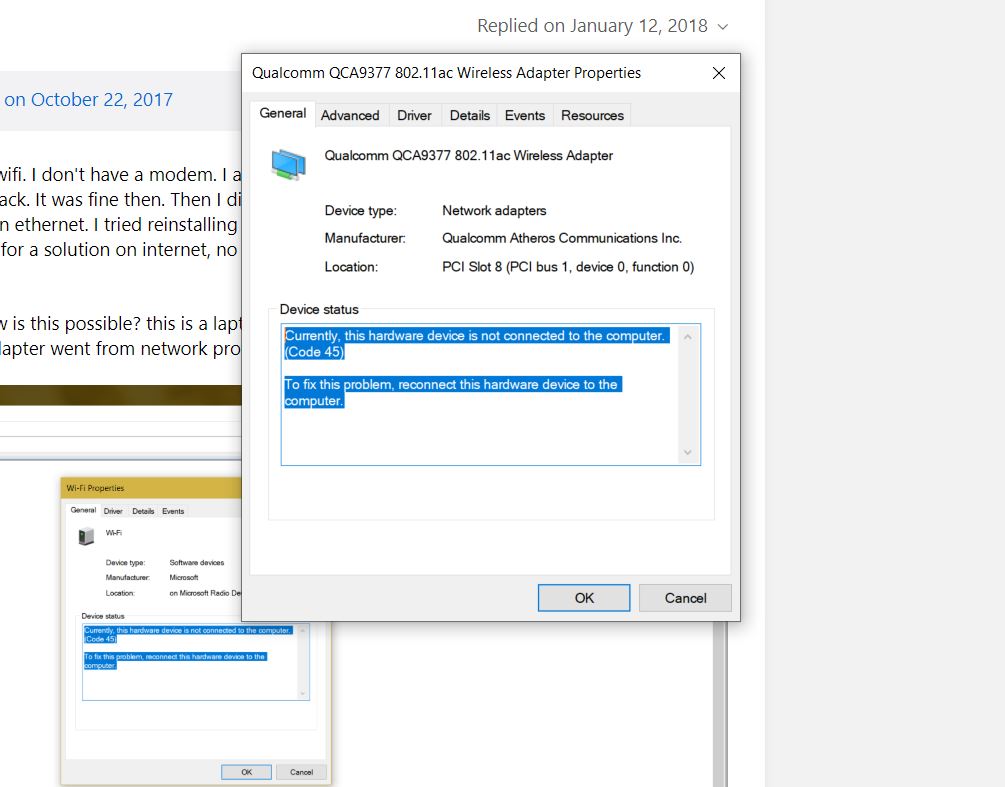This screenshot has height=787, width=1005.
Task: Open the Events tab in Qualcomm Properties
Action: point(525,115)
